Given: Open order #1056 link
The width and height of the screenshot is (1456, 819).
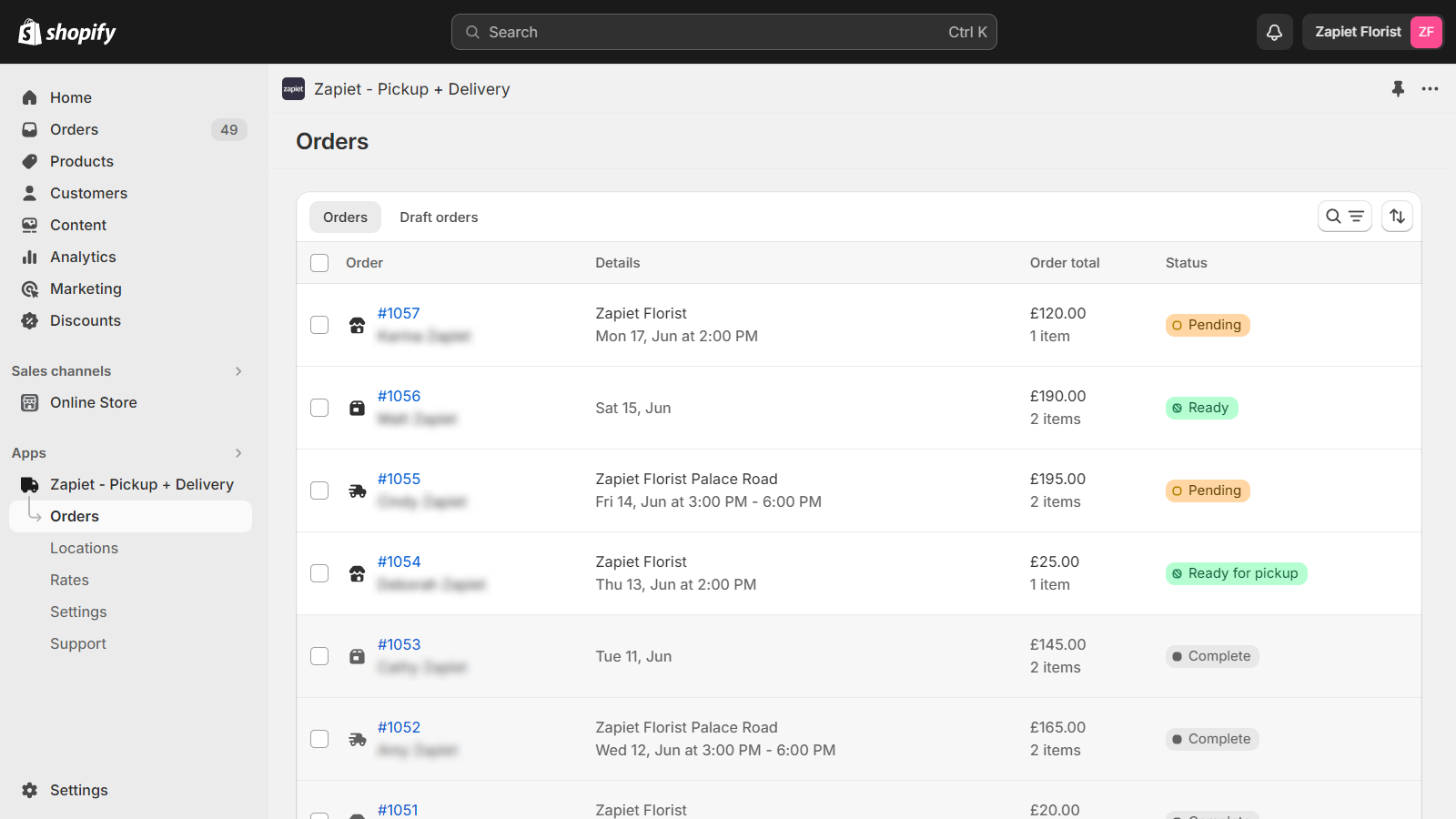Looking at the screenshot, I should [x=399, y=396].
